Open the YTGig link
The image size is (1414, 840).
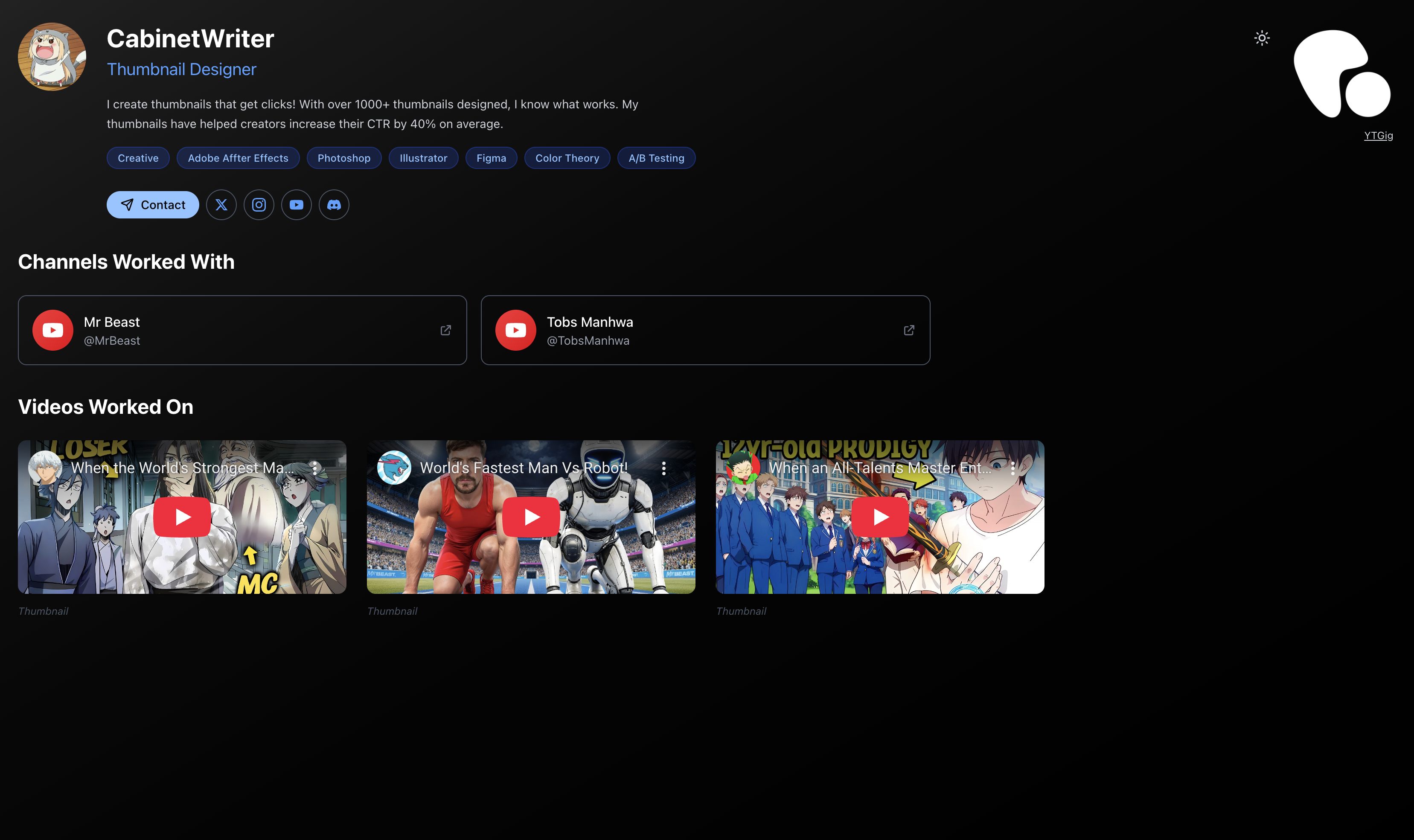1378,135
